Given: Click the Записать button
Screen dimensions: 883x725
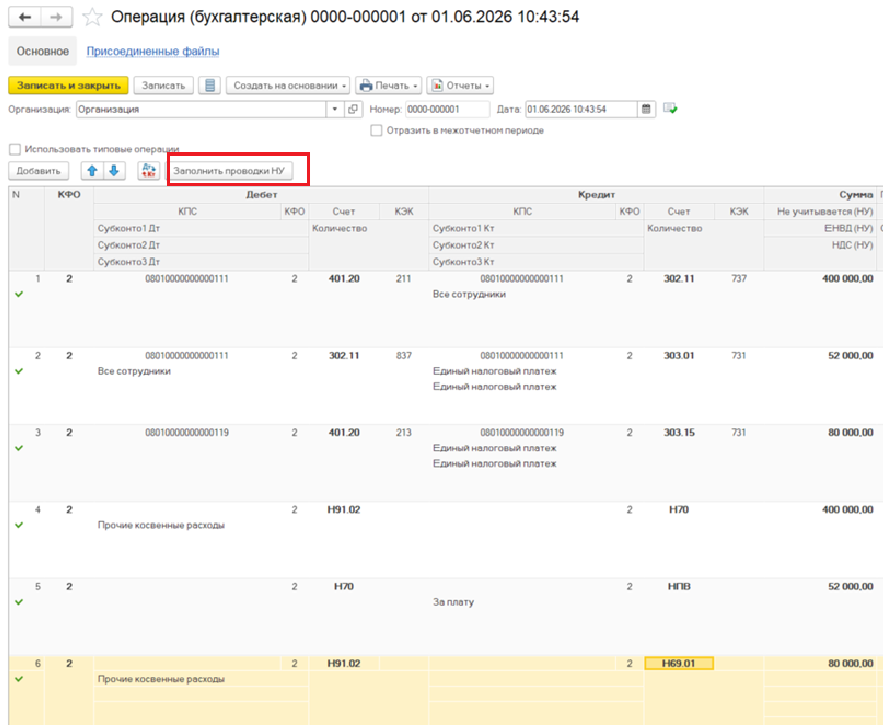Looking at the screenshot, I should click(x=163, y=86).
